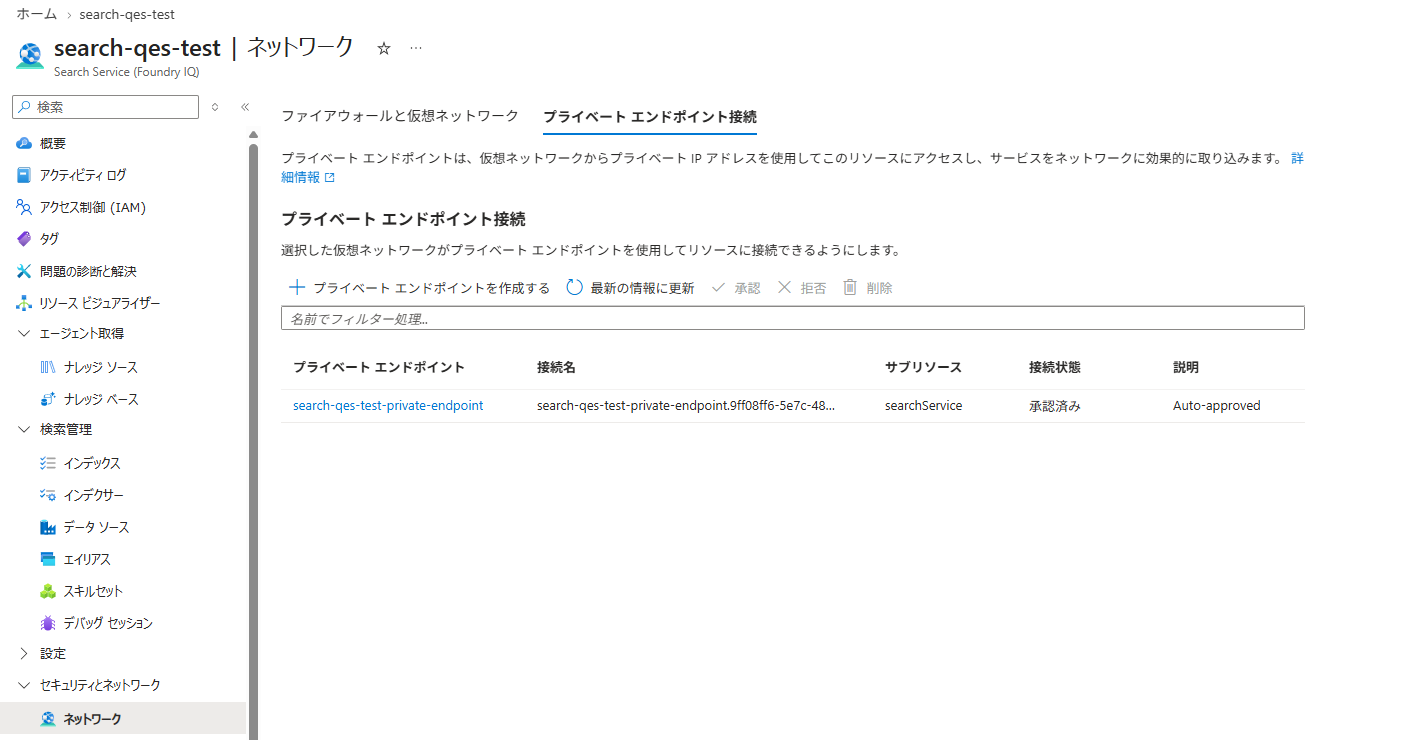Click the plus icon for creating endpoint
This screenshot has width=1421, height=740.
click(x=297, y=288)
